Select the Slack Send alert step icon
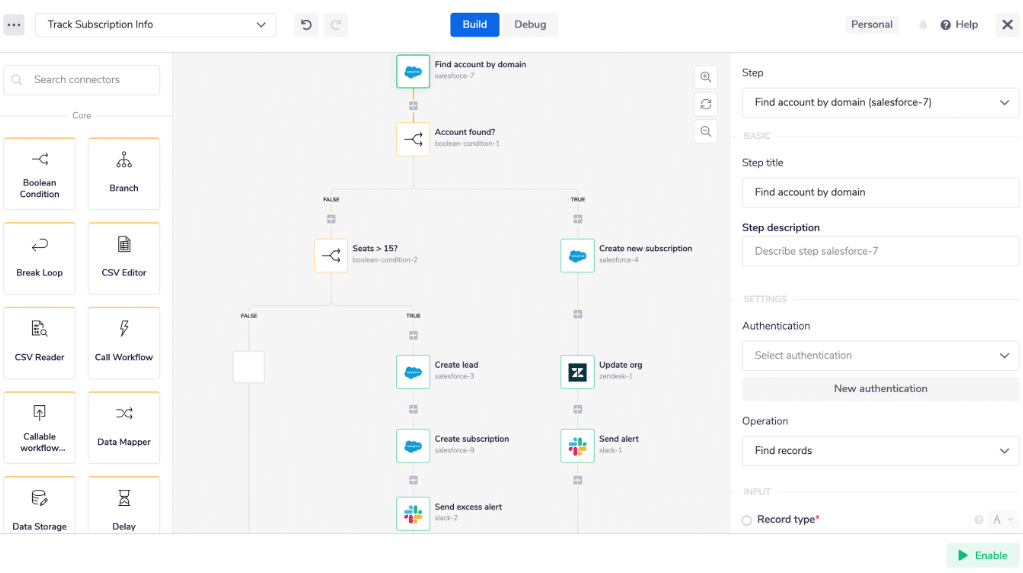This screenshot has width=1023, height=573. tap(577, 446)
